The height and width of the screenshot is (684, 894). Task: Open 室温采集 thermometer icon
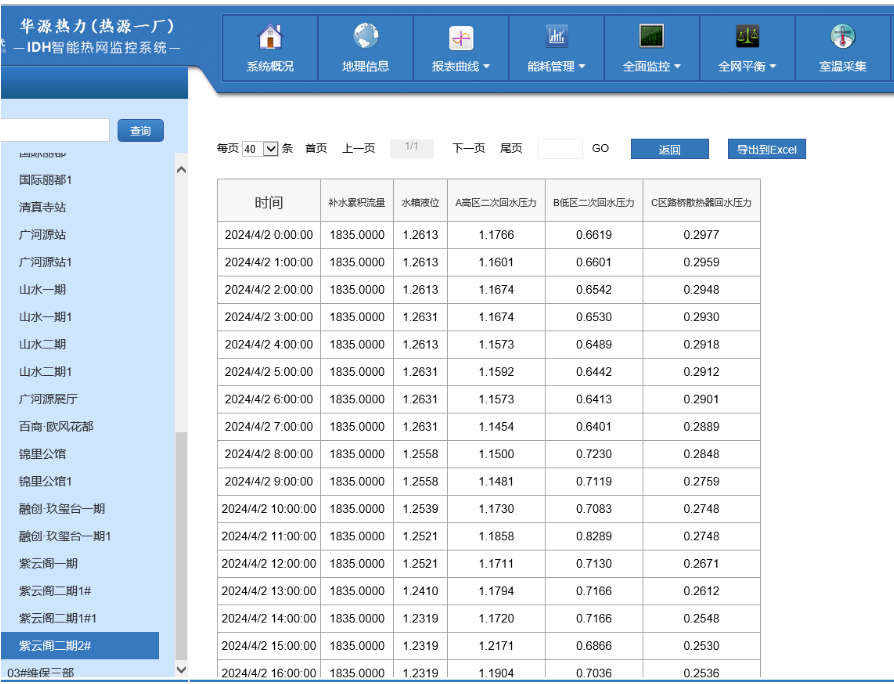843,37
